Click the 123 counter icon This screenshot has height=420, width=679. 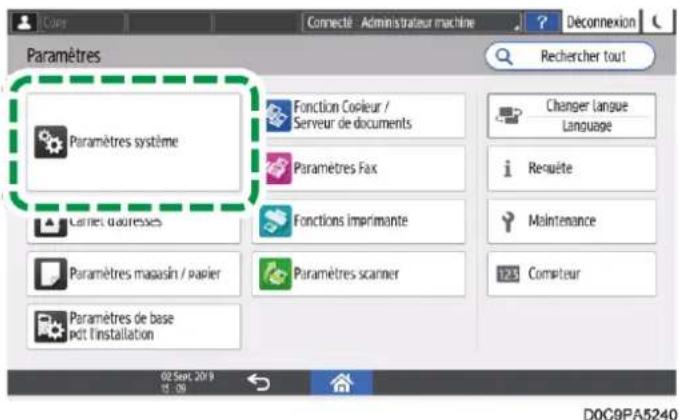coord(508,274)
